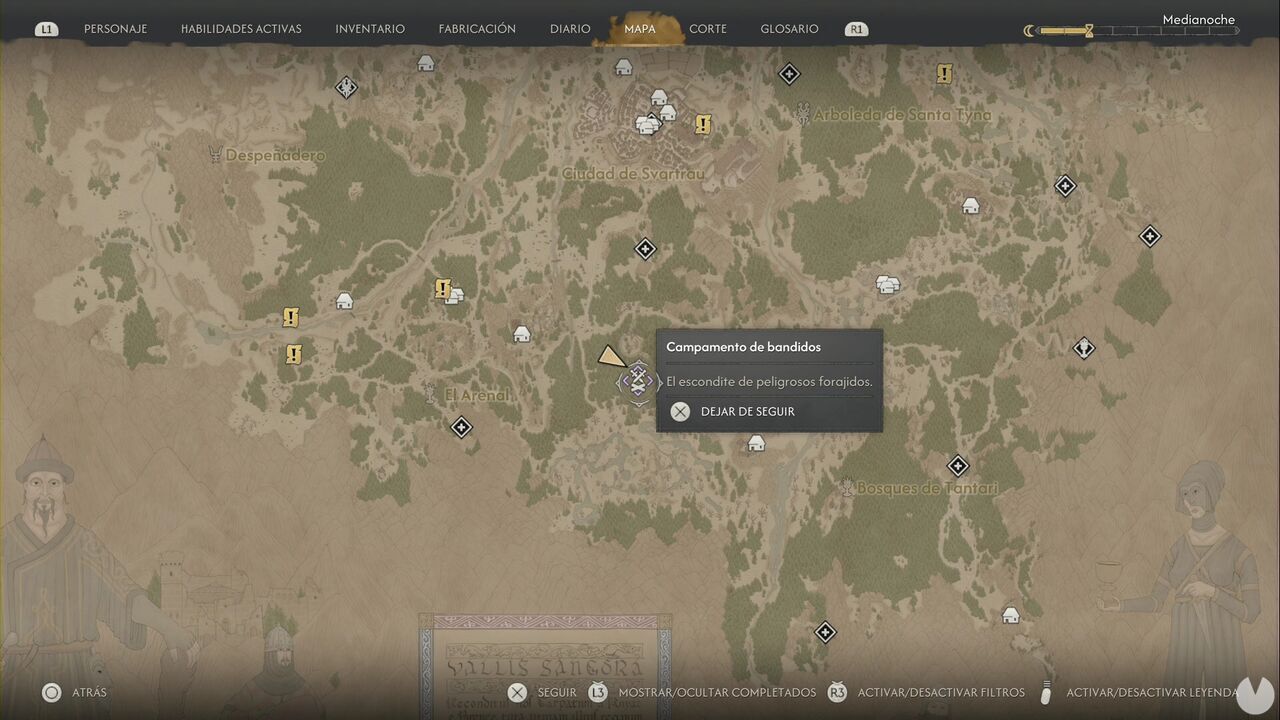Select the Mapa tab
The height and width of the screenshot is (720, 1280).
[x=640, y=29]
